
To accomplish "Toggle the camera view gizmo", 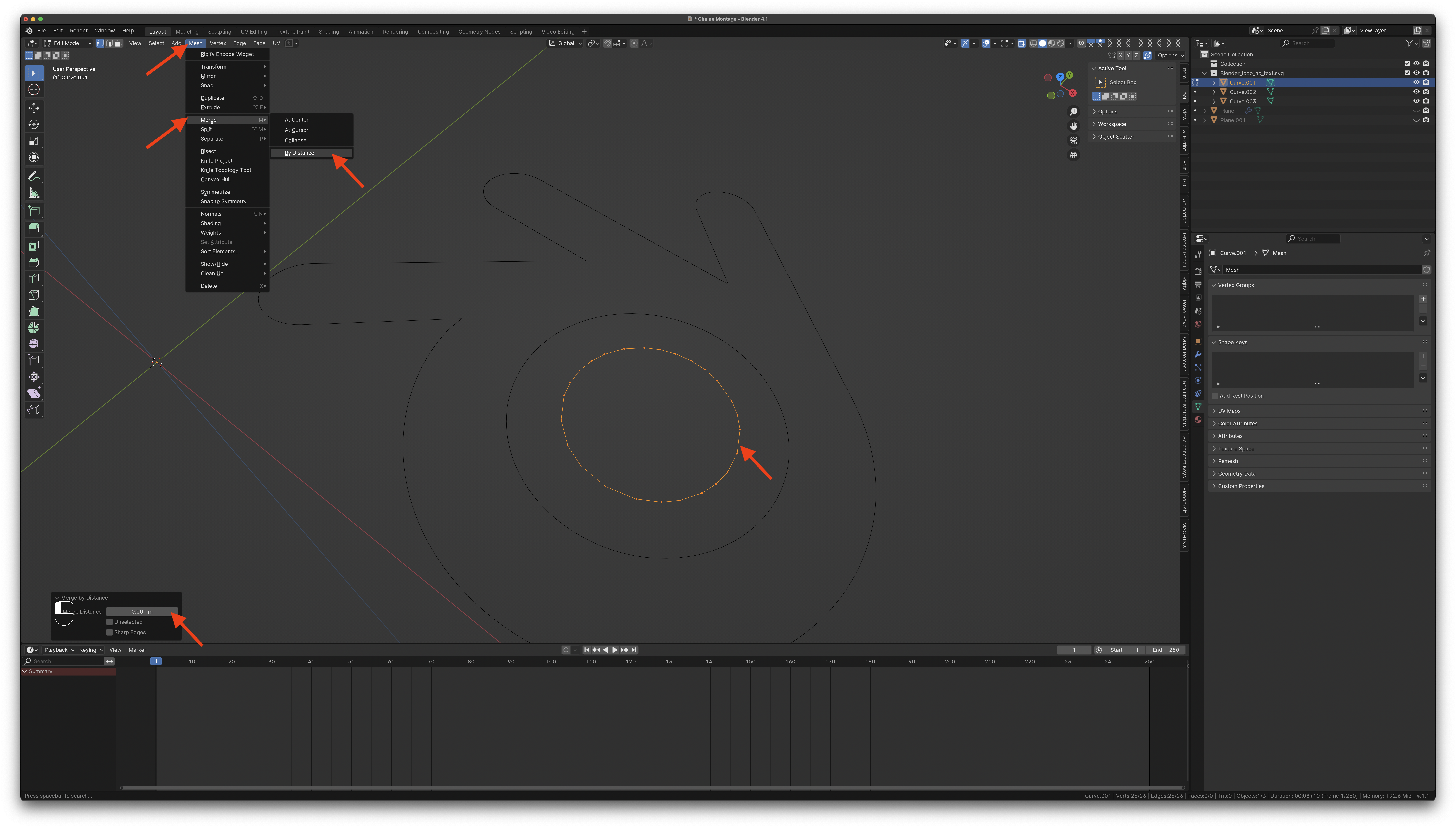I will [1073, 140].
